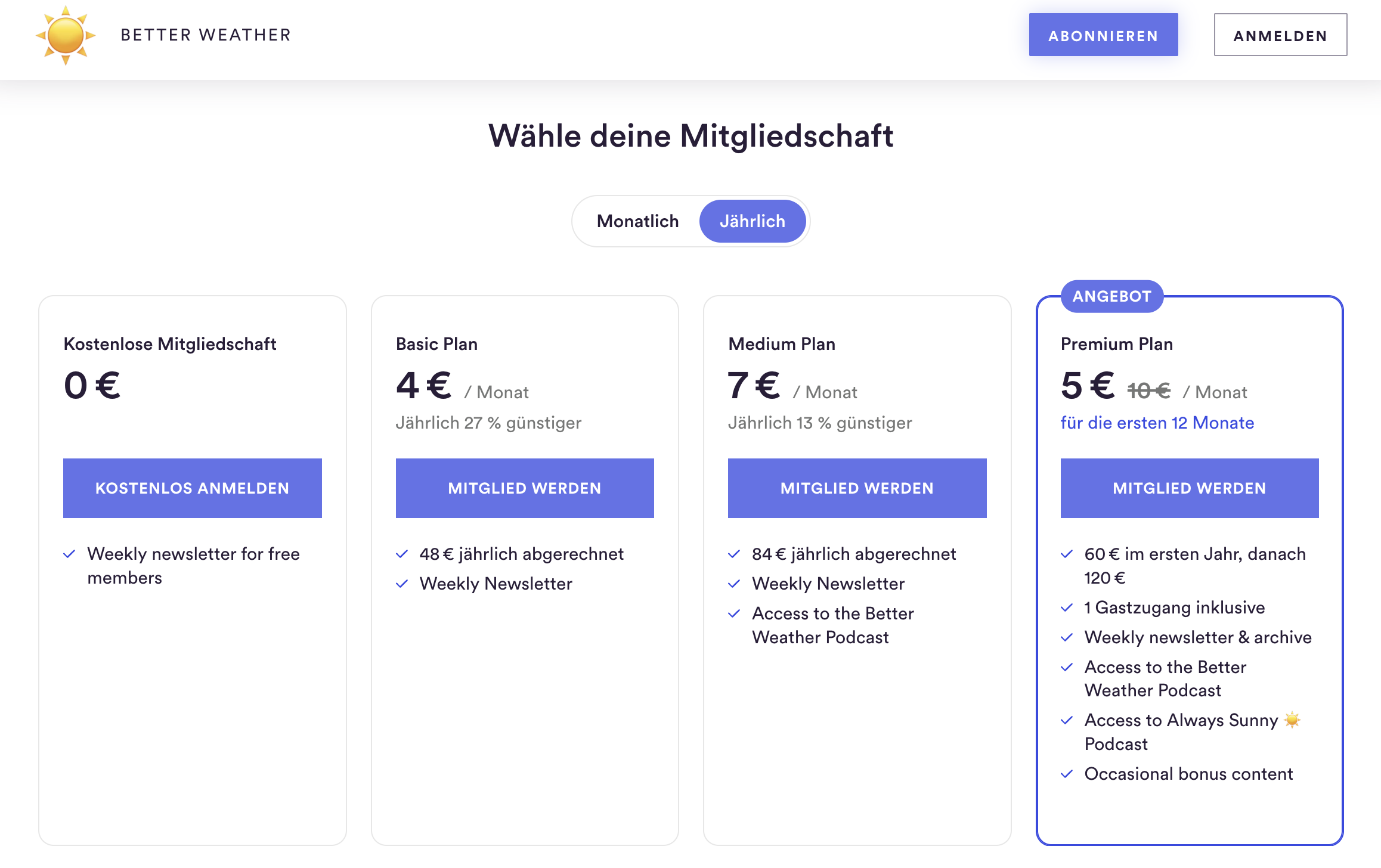Screen dimensions: 1381x868
Task: Click 'Weekly Newsletter' benefit in Medium Plan
Action: point(828,584)
